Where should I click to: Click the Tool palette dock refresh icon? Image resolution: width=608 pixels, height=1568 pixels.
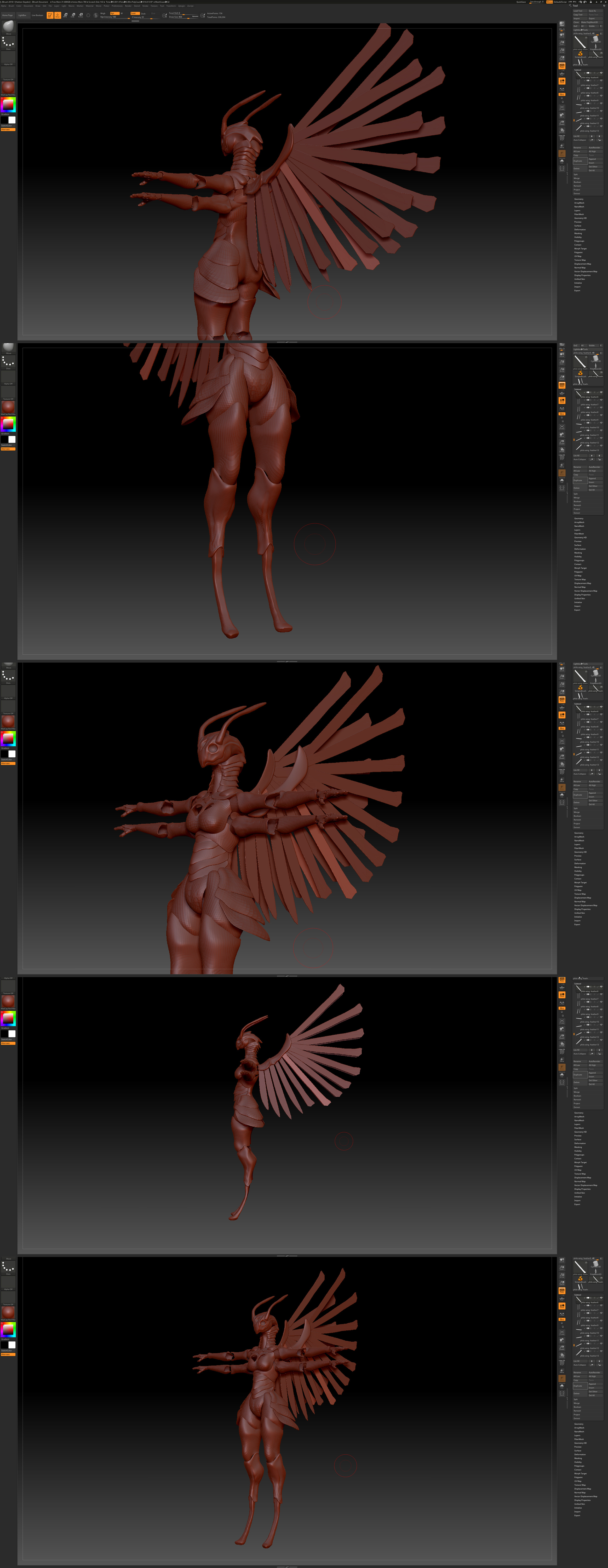coord(604,6)
